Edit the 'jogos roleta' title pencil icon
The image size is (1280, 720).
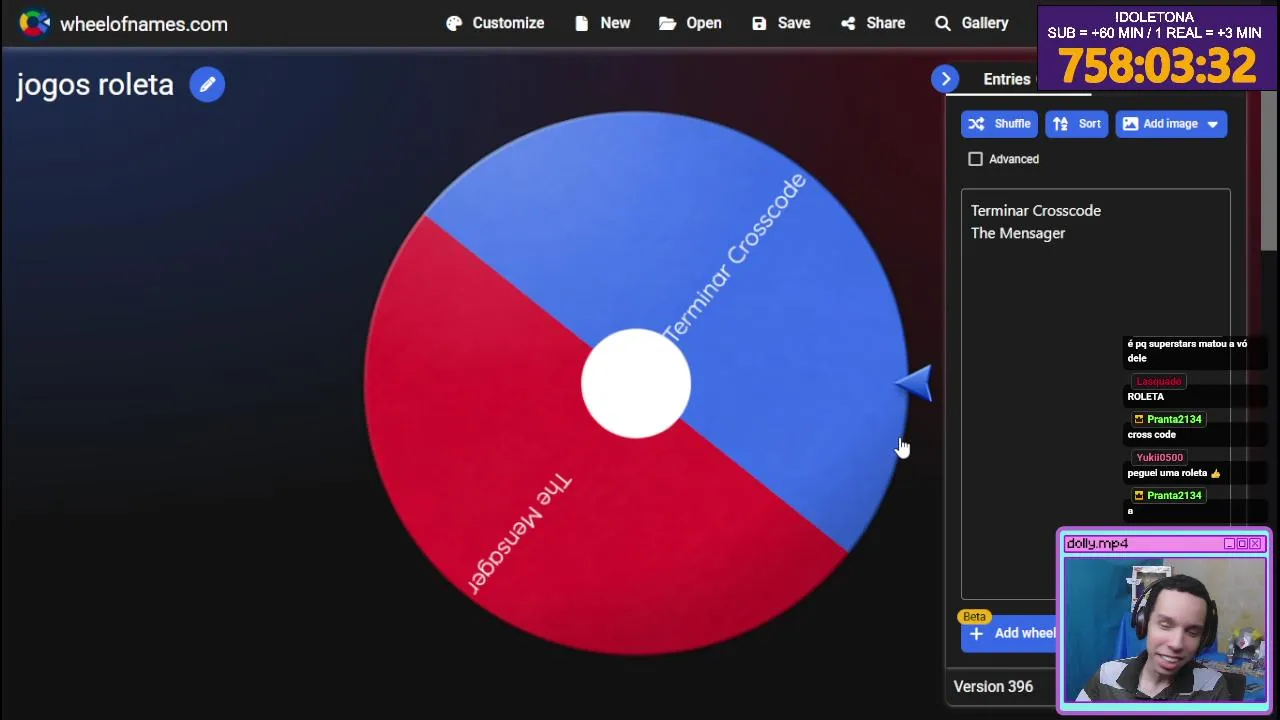coord(207,85)
